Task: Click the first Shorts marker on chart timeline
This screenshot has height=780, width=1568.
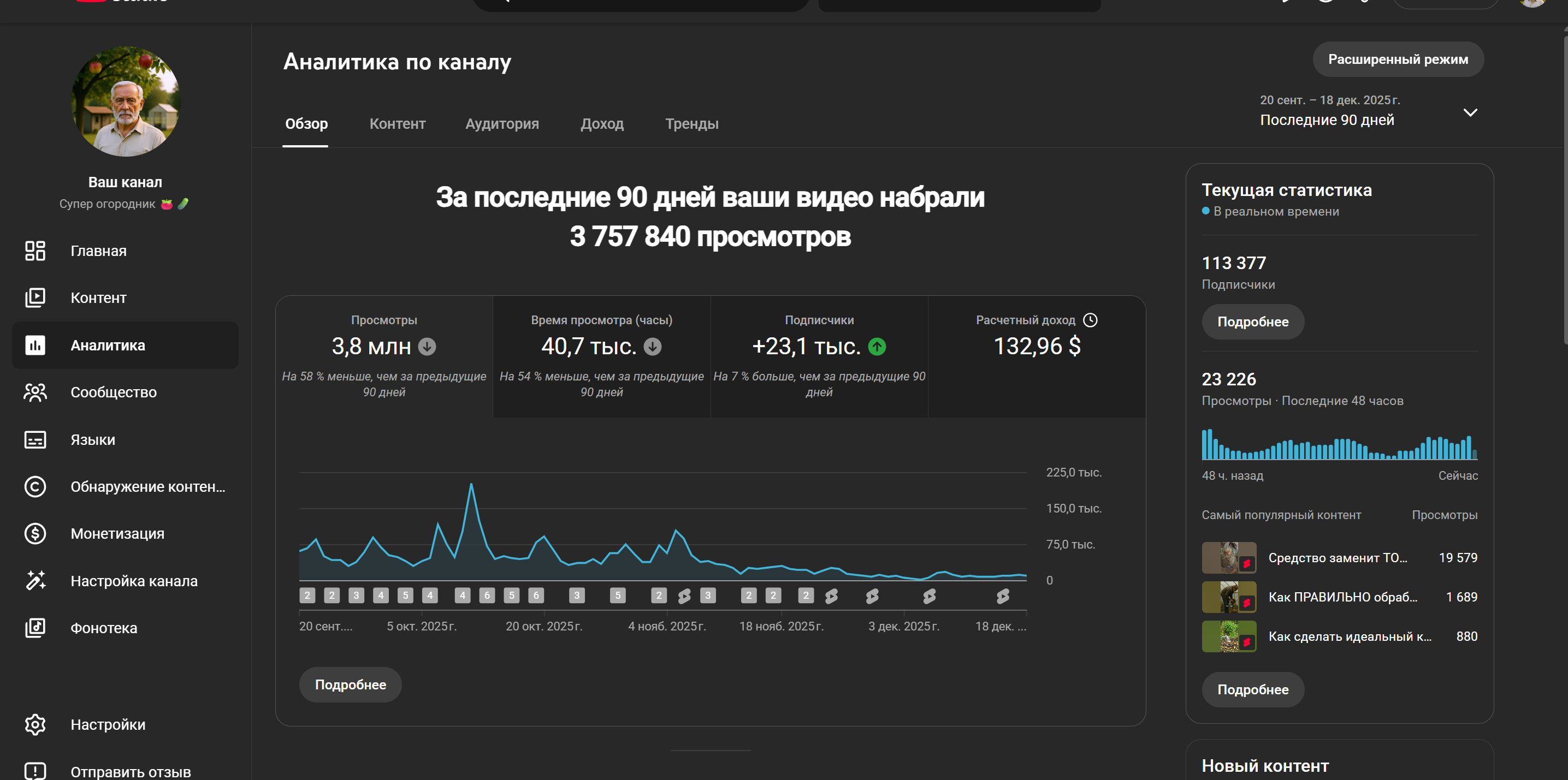Action: pyautogui.click(x=684, y=596)
